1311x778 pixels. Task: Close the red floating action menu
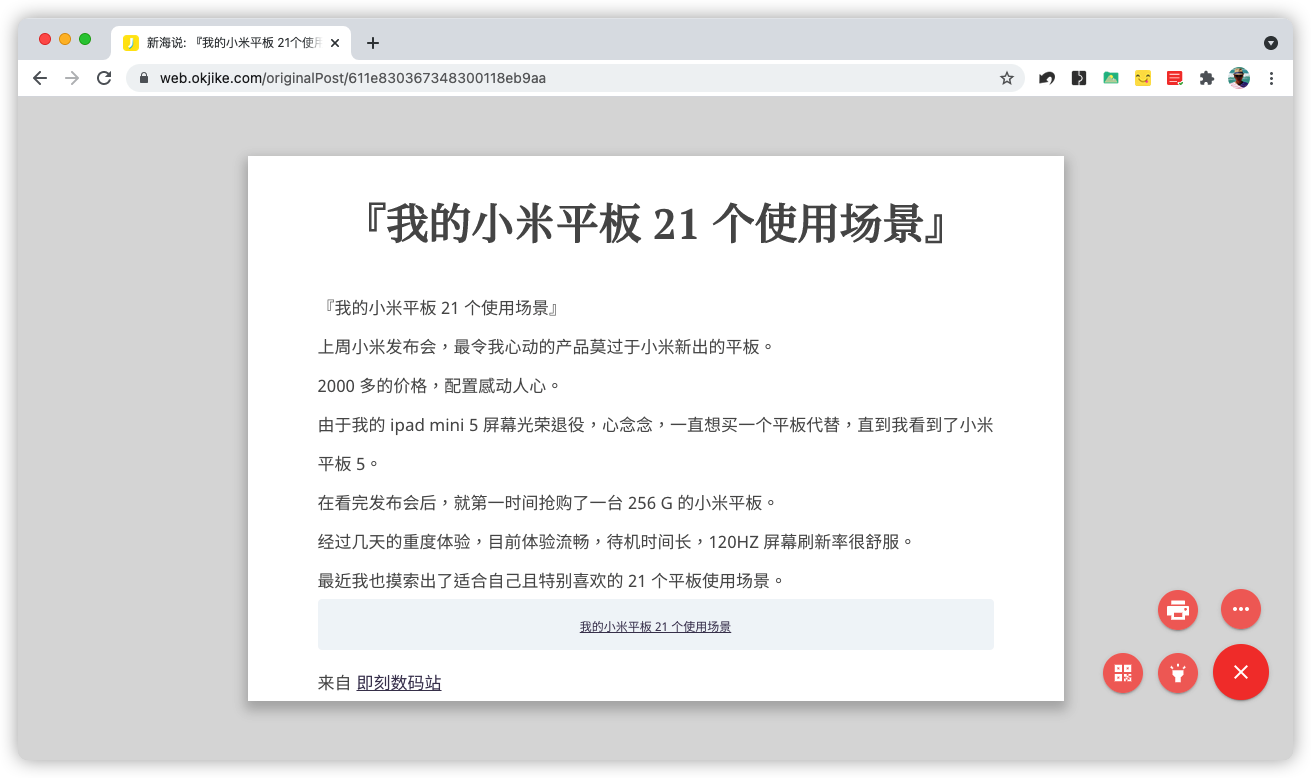(1241, 672)
